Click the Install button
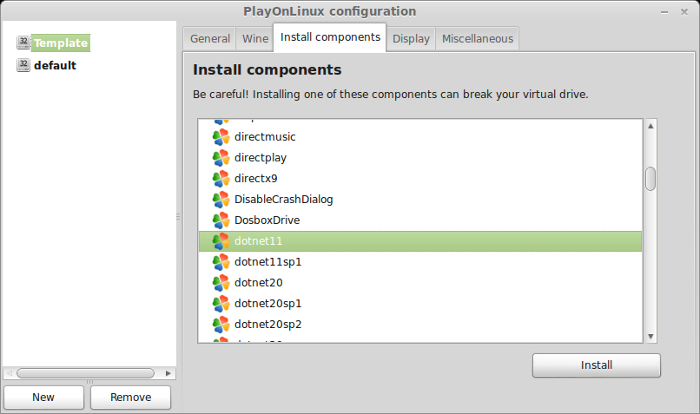This screenshot has height=414, width=700. [596, 365]
